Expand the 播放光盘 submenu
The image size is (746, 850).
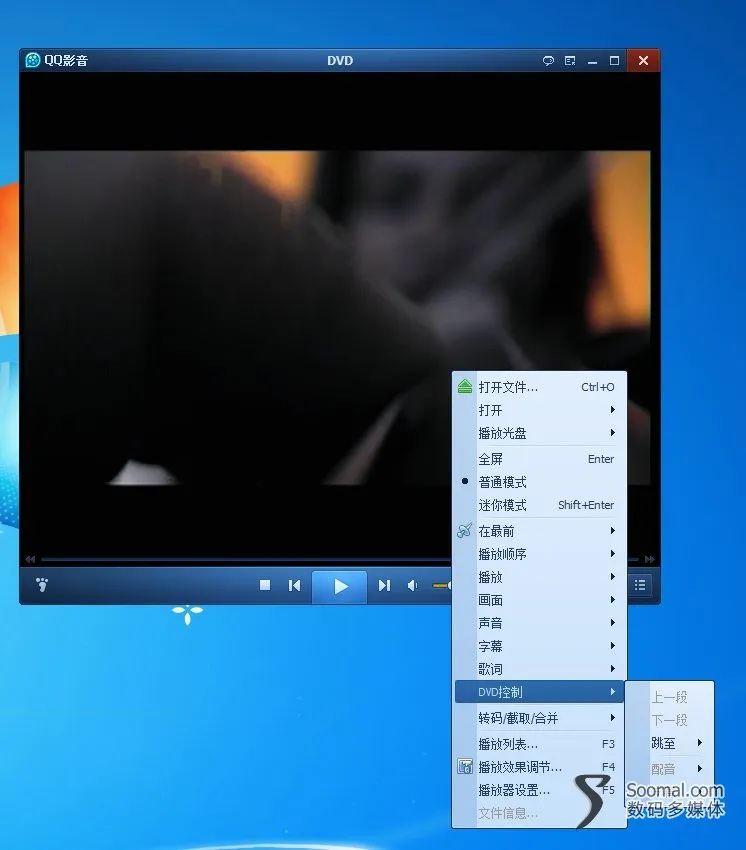pyautogui.click(x=539, y=433)
